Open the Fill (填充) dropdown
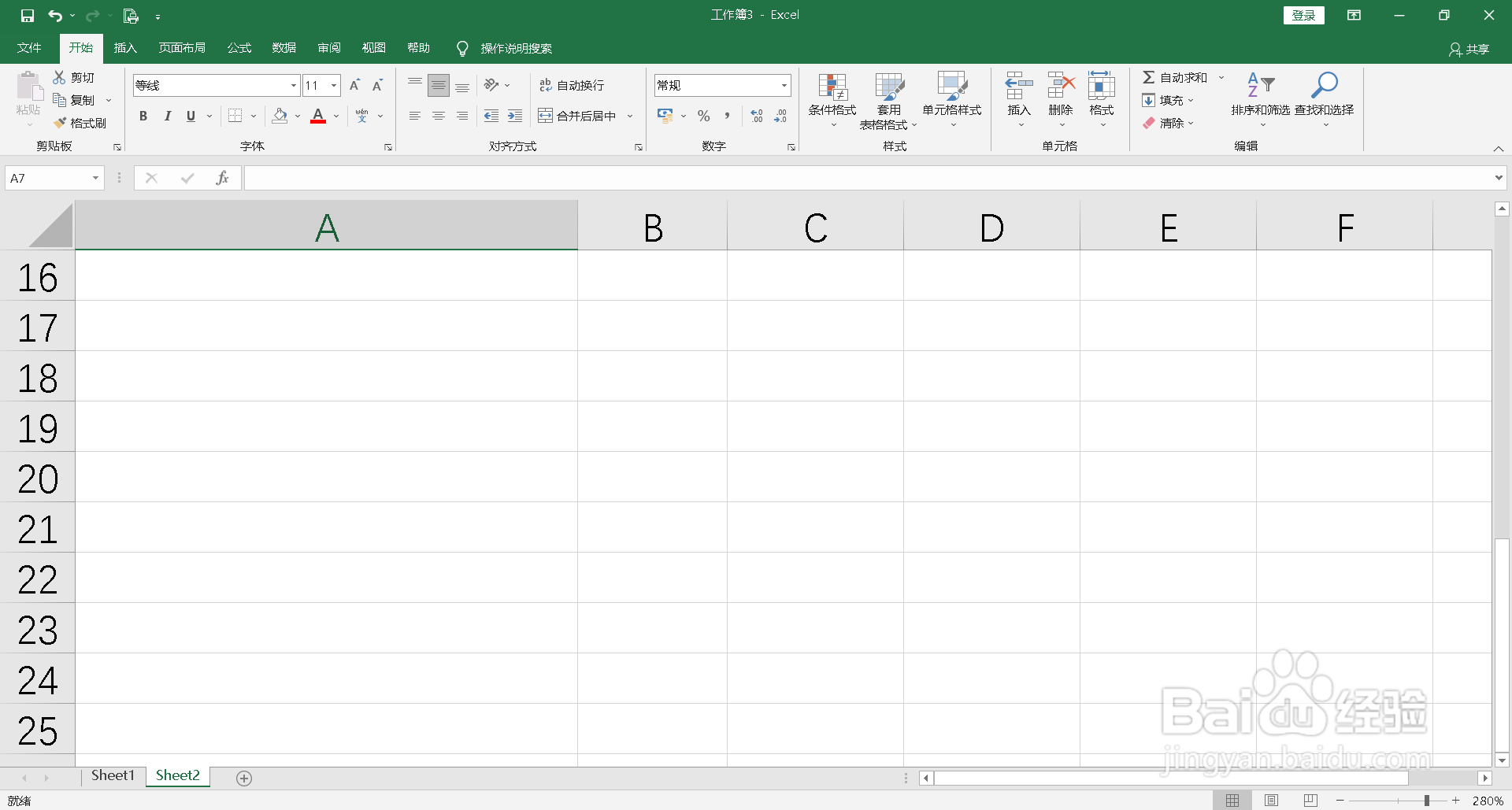The height and width of the screenshot is (810, 1512). tap(1169, 100)
